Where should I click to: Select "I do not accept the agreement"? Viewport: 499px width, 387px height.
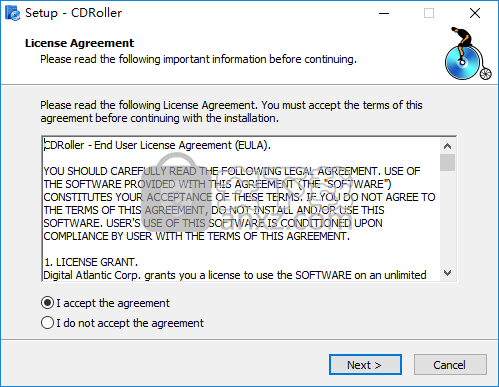point(122,323)
